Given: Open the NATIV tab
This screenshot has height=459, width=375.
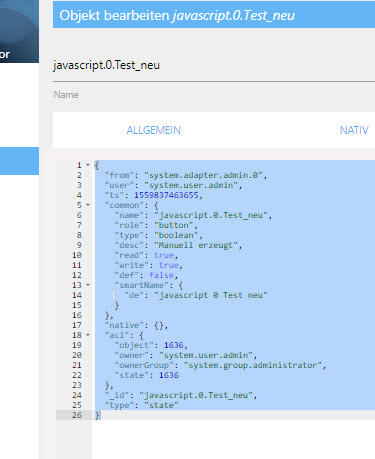Looking at the screenshot, I should [354, 130].
